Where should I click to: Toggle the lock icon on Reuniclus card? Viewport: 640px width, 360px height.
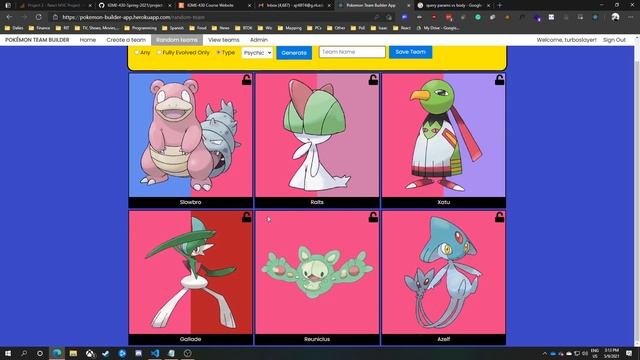tap(373, 217)
